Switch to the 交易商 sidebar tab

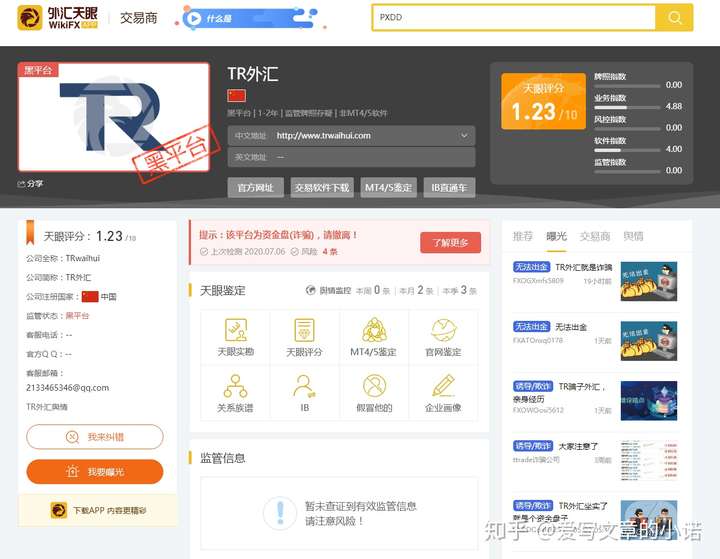(x=595, y=236)
